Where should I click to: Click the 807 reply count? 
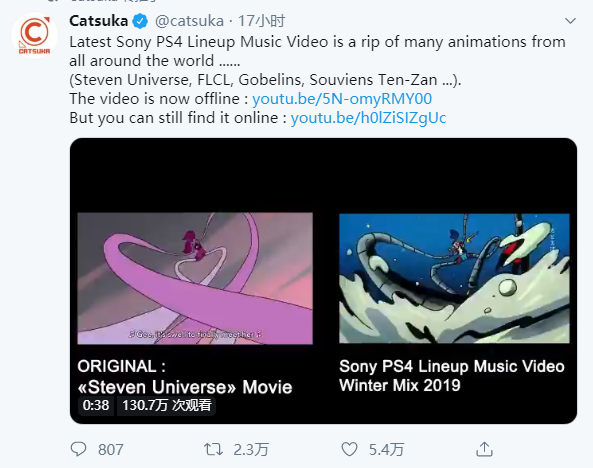tap(110, 450)
